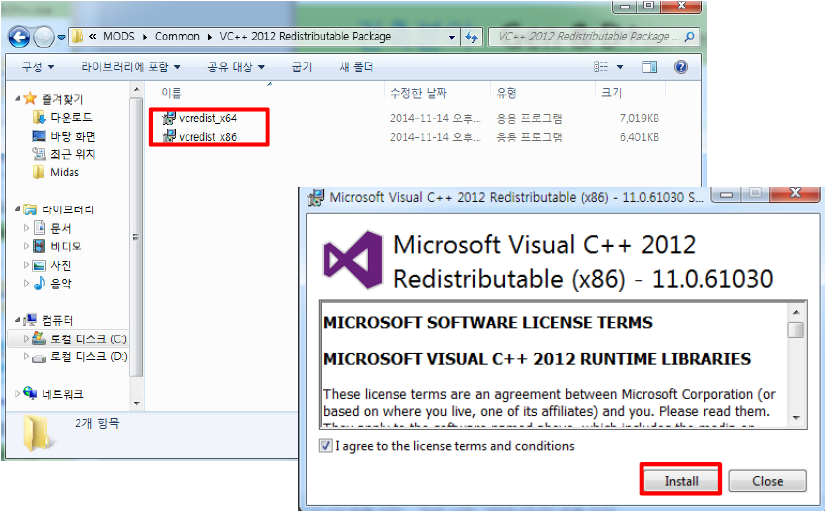Click license text scroll up arrow
This screenshot has width=827, height=513.
796,312
